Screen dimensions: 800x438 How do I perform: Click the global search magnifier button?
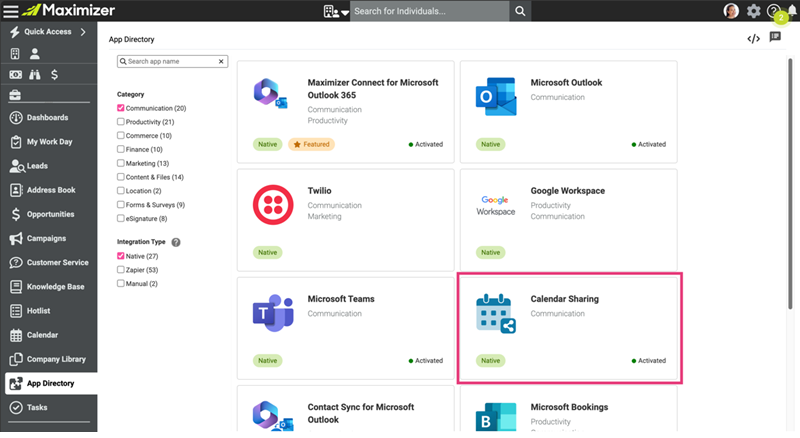coord(520,11)
